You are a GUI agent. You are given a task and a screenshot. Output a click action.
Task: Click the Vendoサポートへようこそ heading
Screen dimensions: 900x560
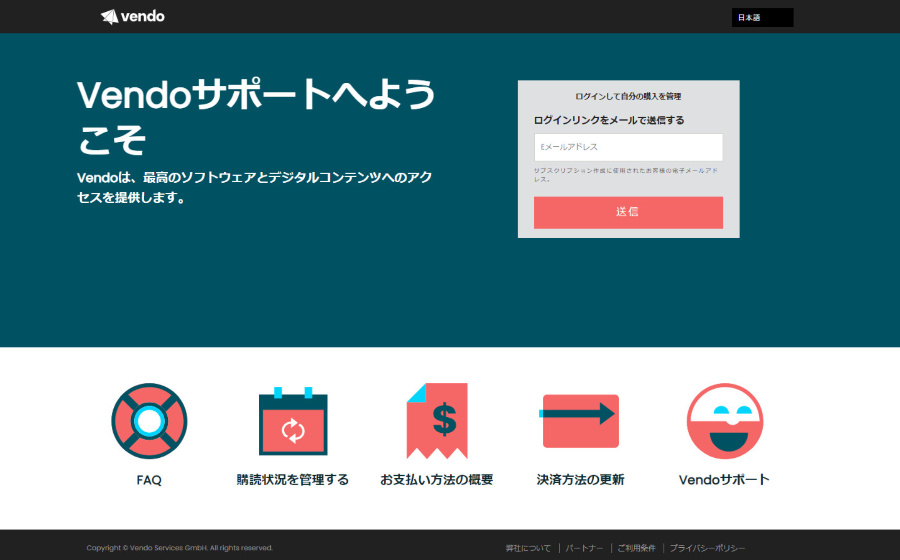point(257,118)
